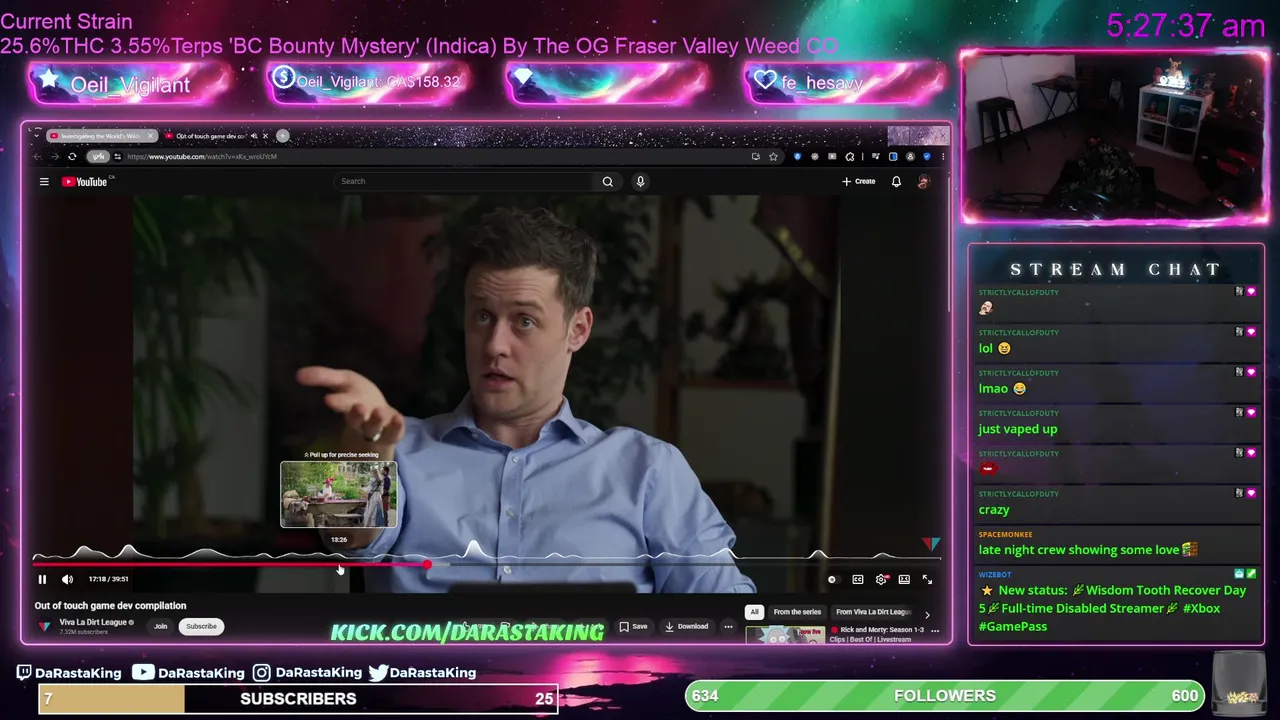Open YouTube hamburger guide menu
The height and width of the screenshot is (720, 1280).
tap(44, 181)
